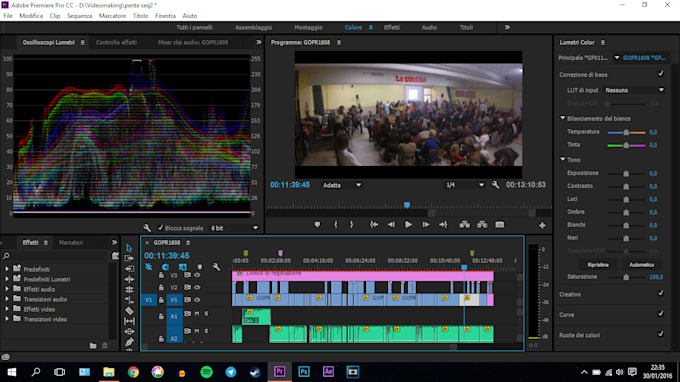This screenshot has width=680, height=382.
Task: Open the 8 bit dropdown
Action: coord(235,228)
